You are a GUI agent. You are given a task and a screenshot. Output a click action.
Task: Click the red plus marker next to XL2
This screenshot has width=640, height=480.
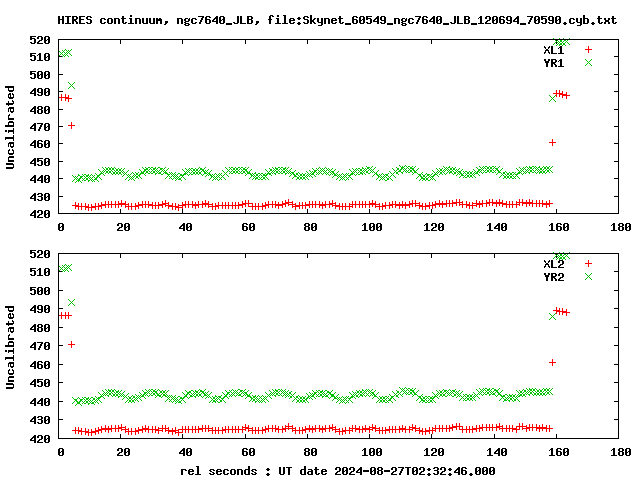pyautogui.click(x=588, y=263)
